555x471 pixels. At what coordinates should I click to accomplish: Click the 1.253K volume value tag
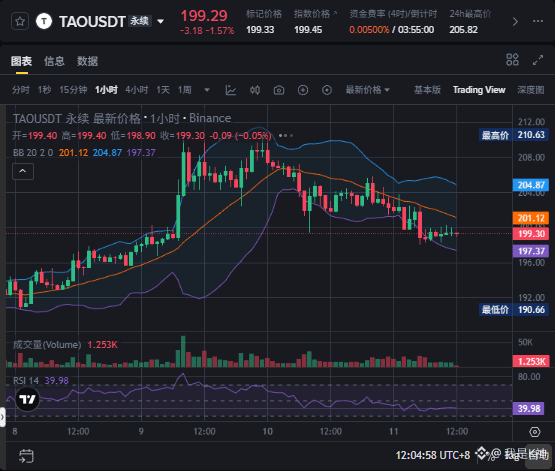[531, 361]
